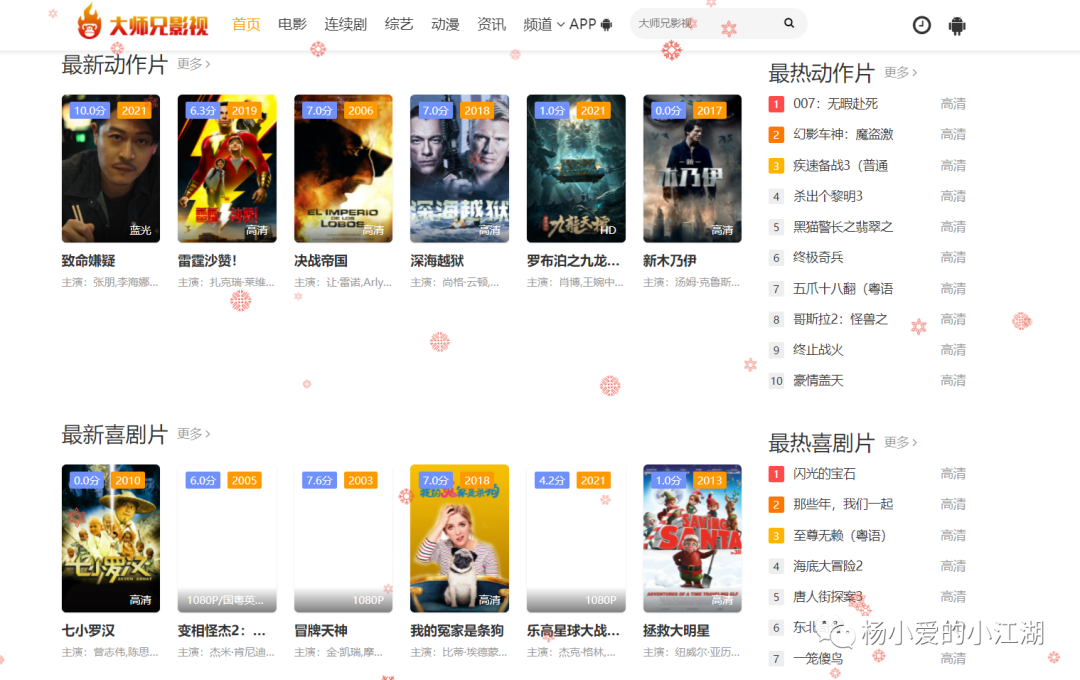Open the 电影 menu item
1080x680 pixels.
click(292, 24)
